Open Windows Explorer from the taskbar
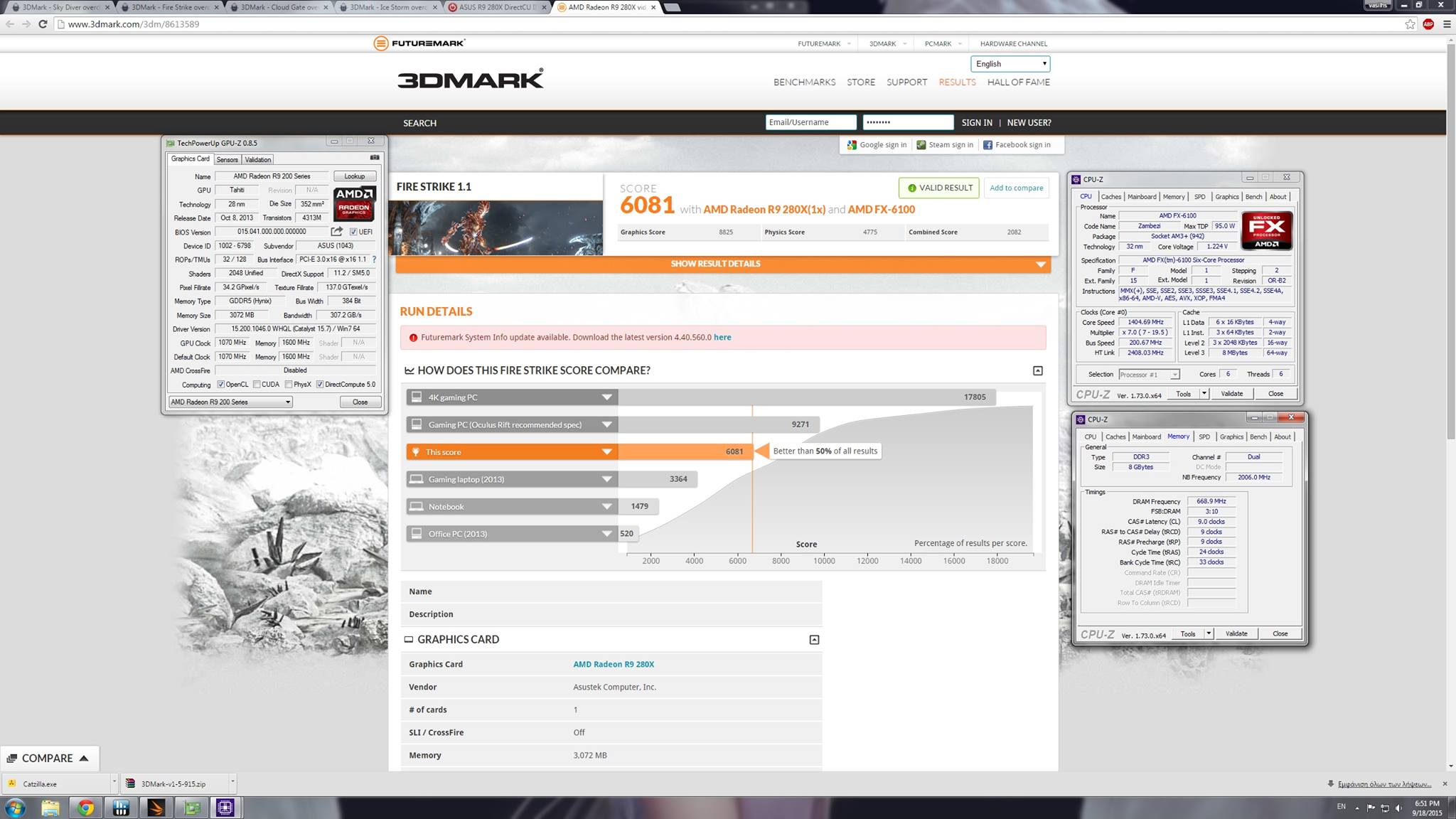The image size is (1456, 819). click(x=50, y=808)
